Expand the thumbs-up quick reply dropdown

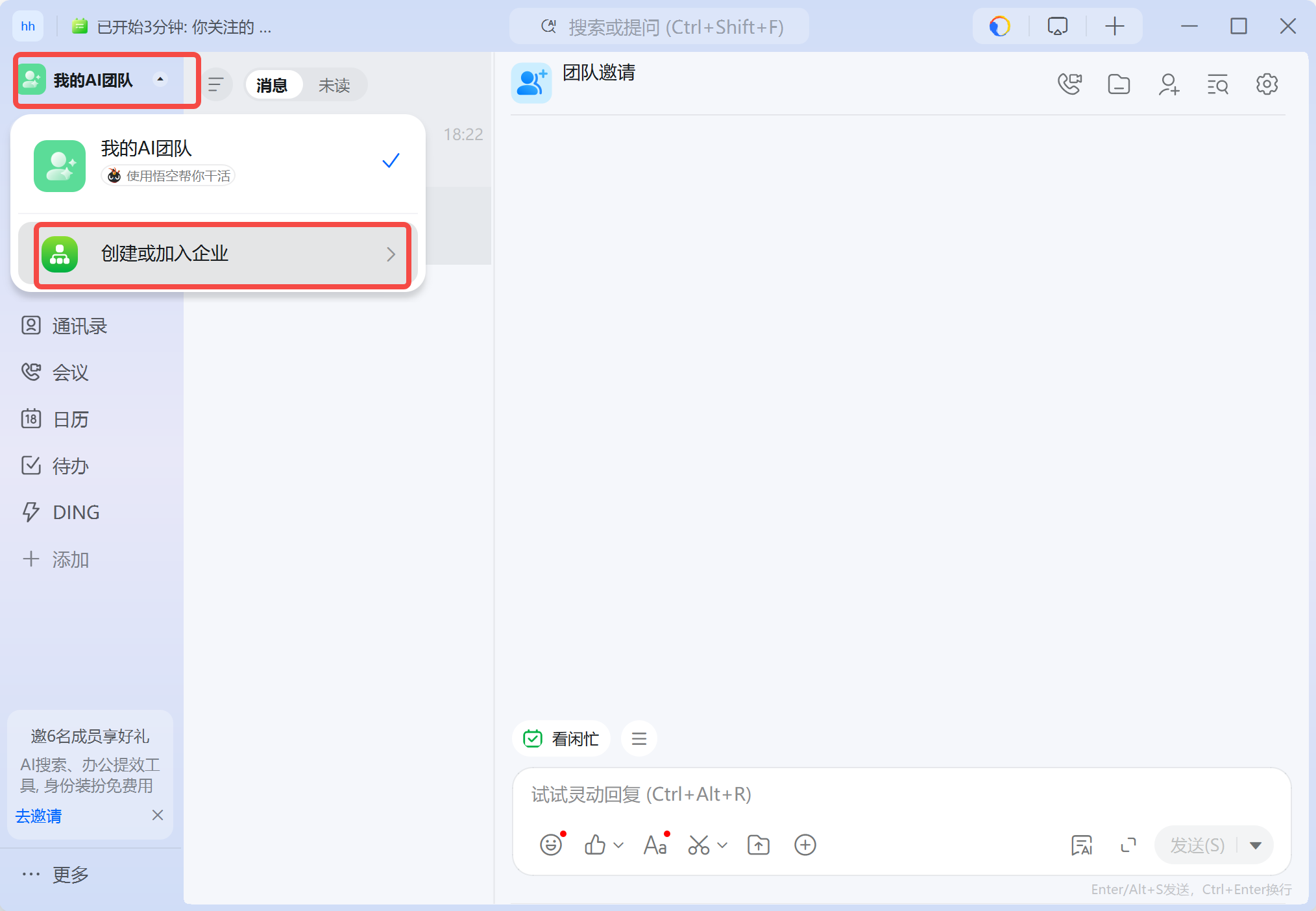[618, 845]
